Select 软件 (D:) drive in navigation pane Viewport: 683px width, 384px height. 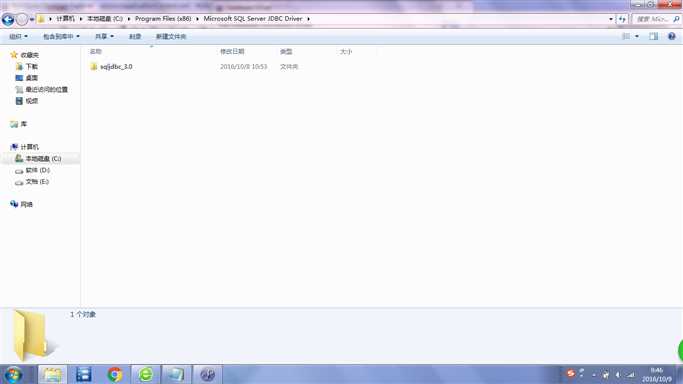pos(37,170)
